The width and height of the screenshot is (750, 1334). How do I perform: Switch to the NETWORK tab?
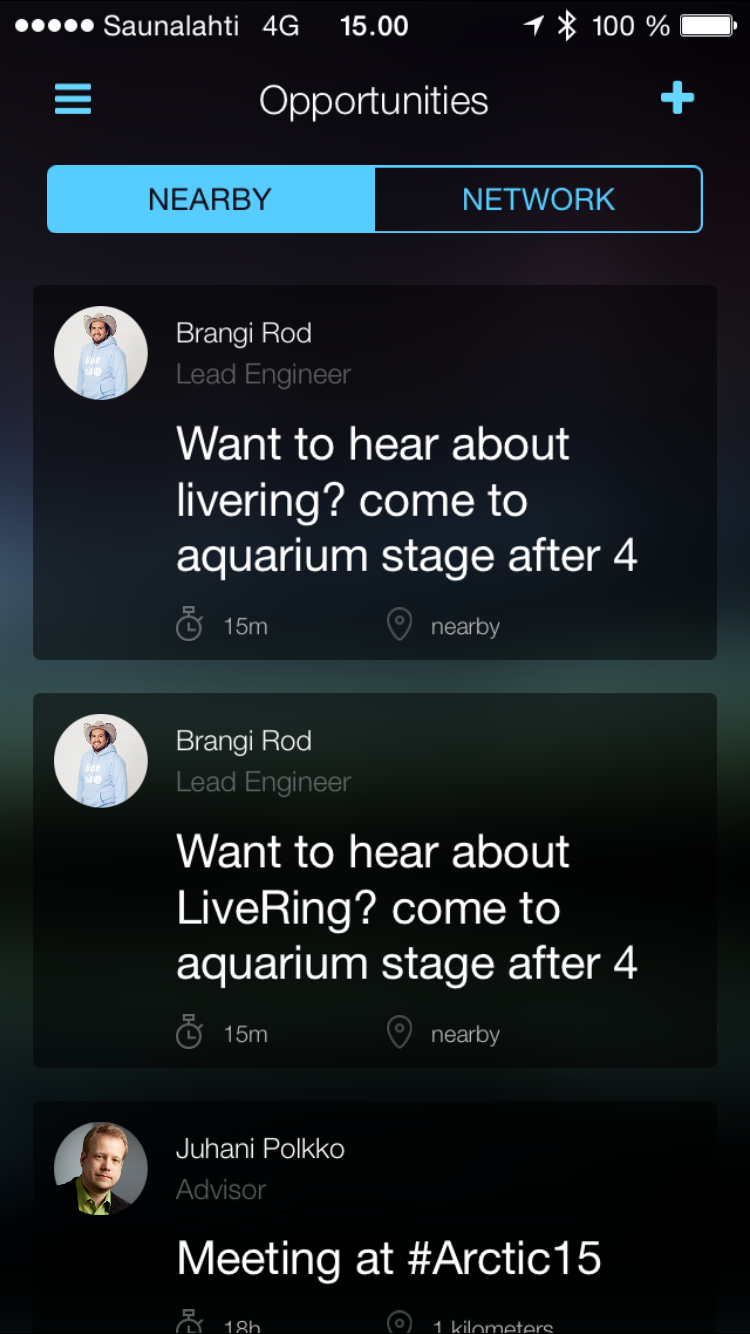[x=538, y=199]
